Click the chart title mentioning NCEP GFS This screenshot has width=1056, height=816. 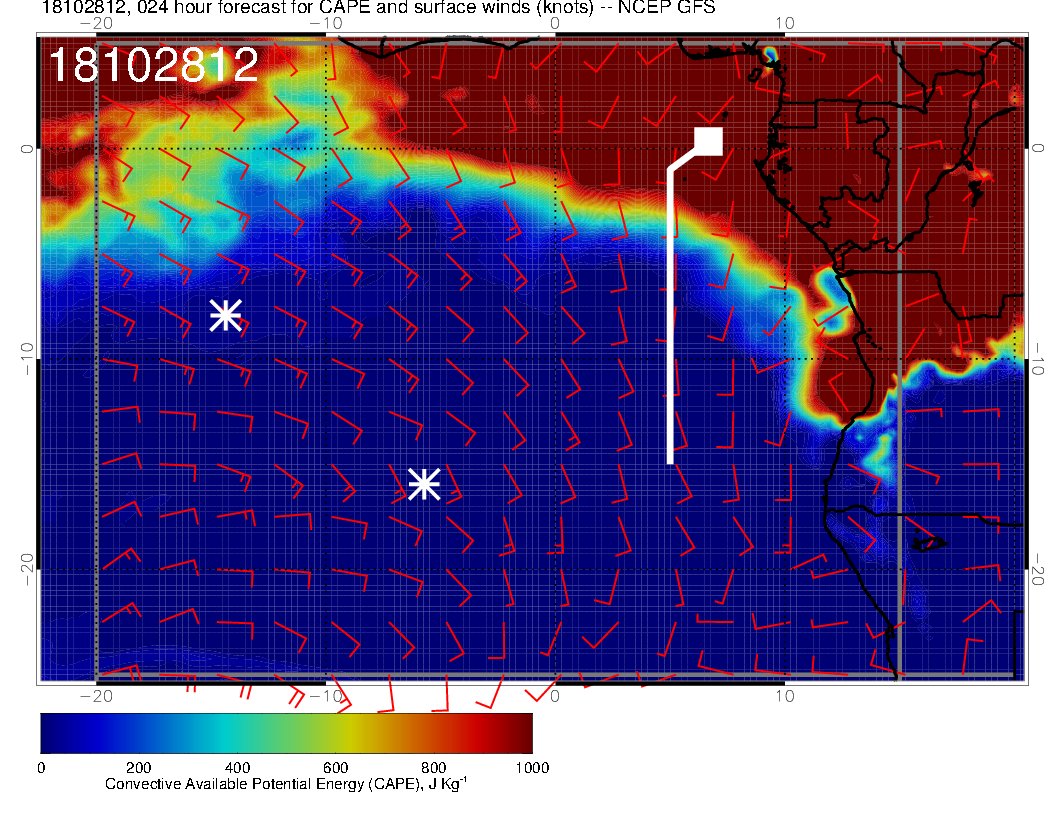tap(378, 8)
